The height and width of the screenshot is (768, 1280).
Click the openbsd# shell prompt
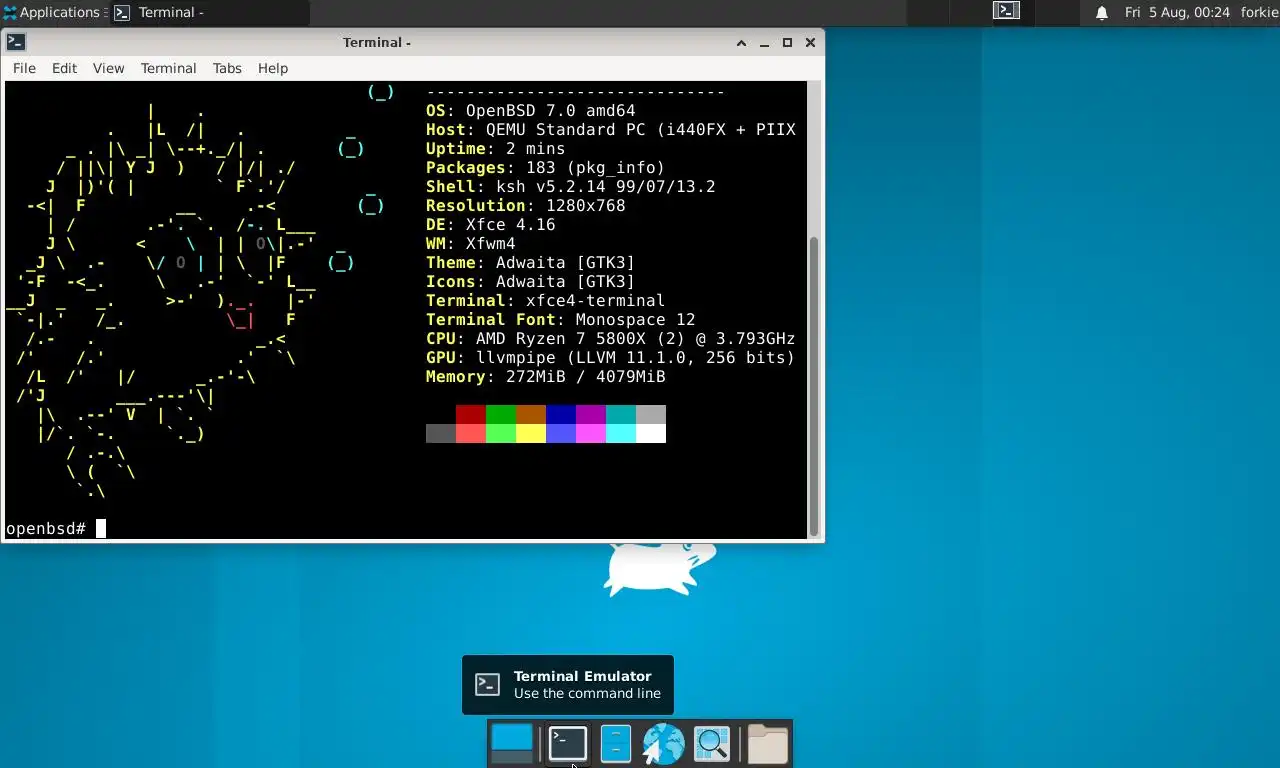(x=46, y=528)
